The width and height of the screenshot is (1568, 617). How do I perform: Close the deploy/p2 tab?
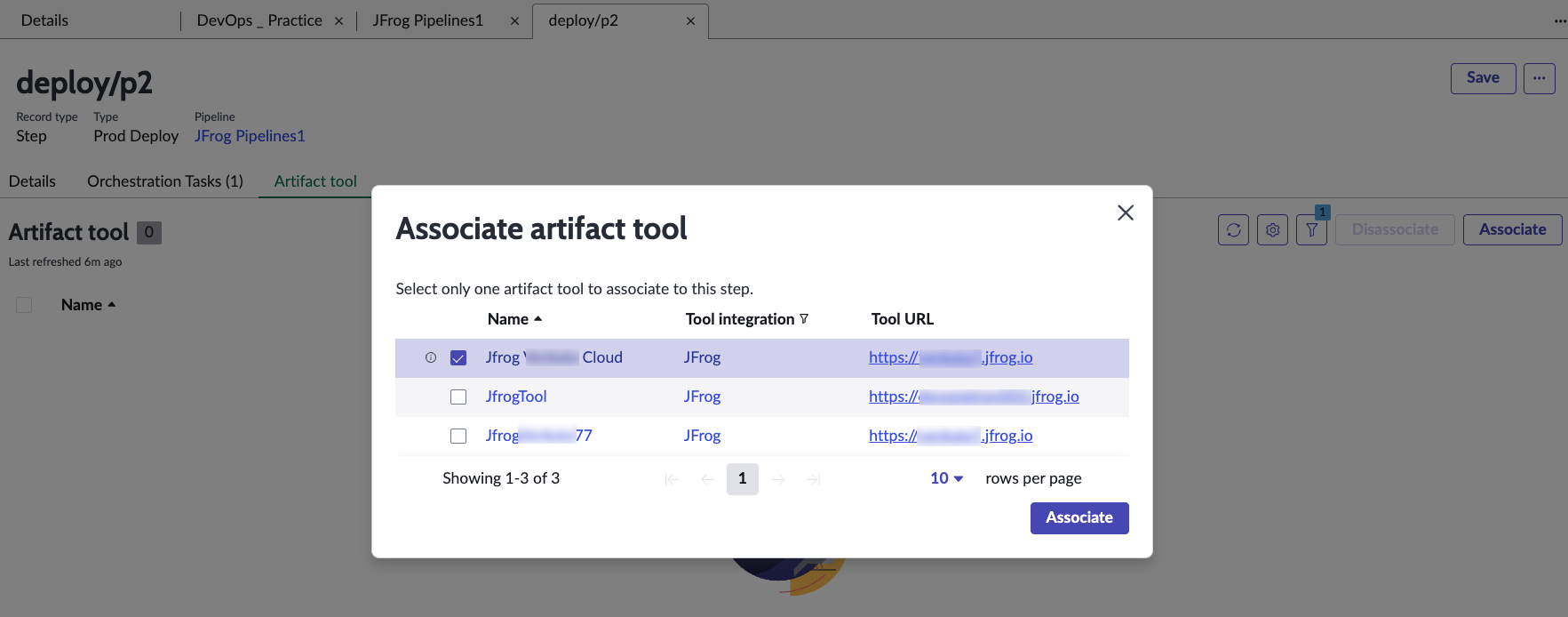pyautogui.click(x=690, y=20)
